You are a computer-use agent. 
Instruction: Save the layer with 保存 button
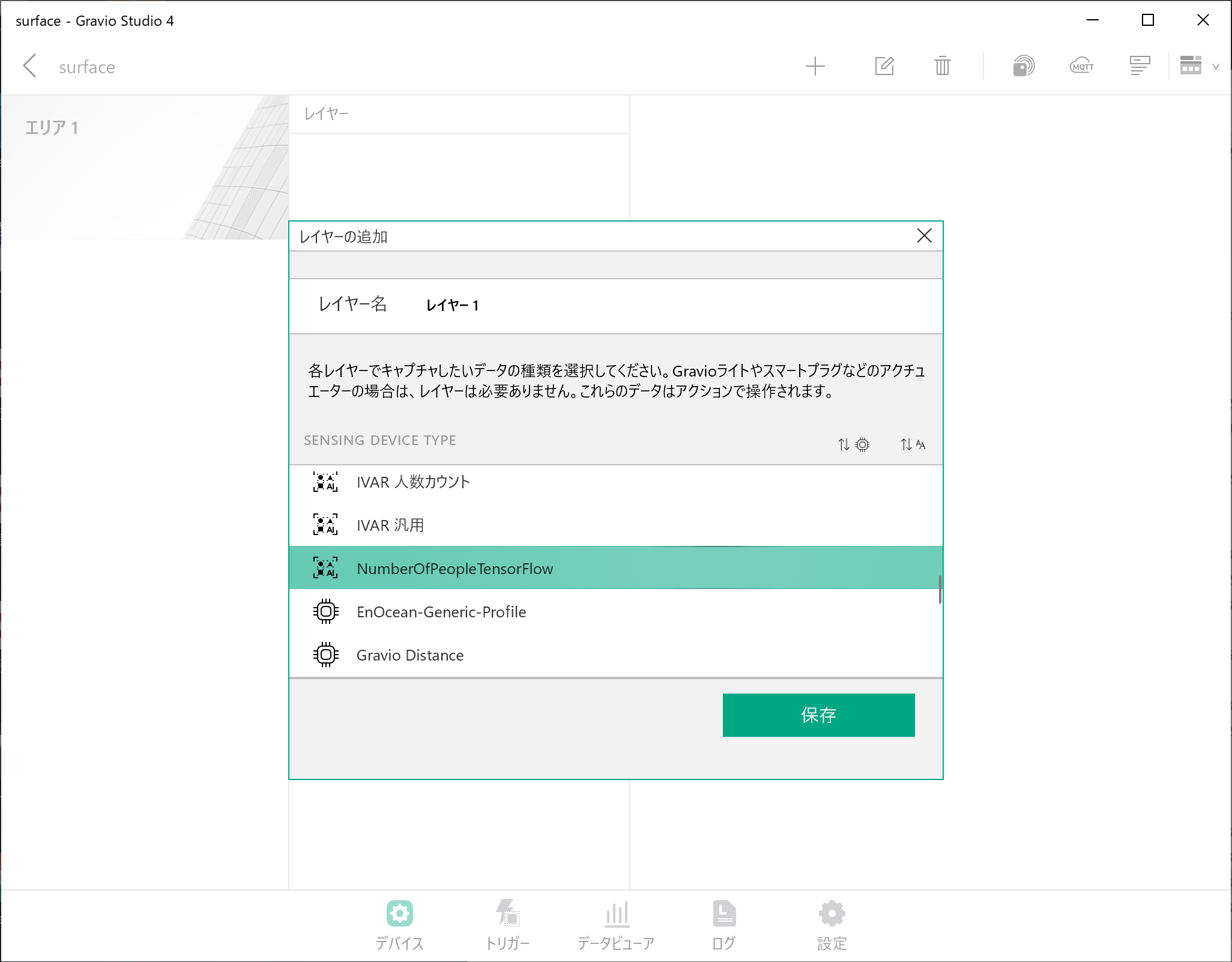[818, 715]
